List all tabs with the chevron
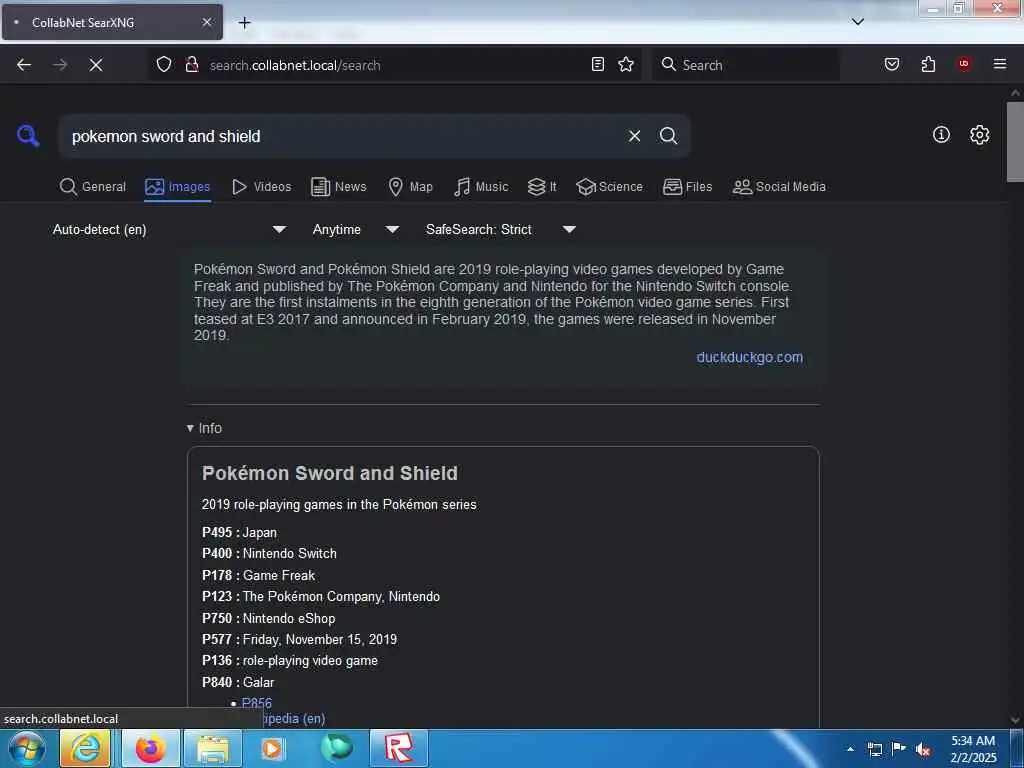 tap(858, 22)
